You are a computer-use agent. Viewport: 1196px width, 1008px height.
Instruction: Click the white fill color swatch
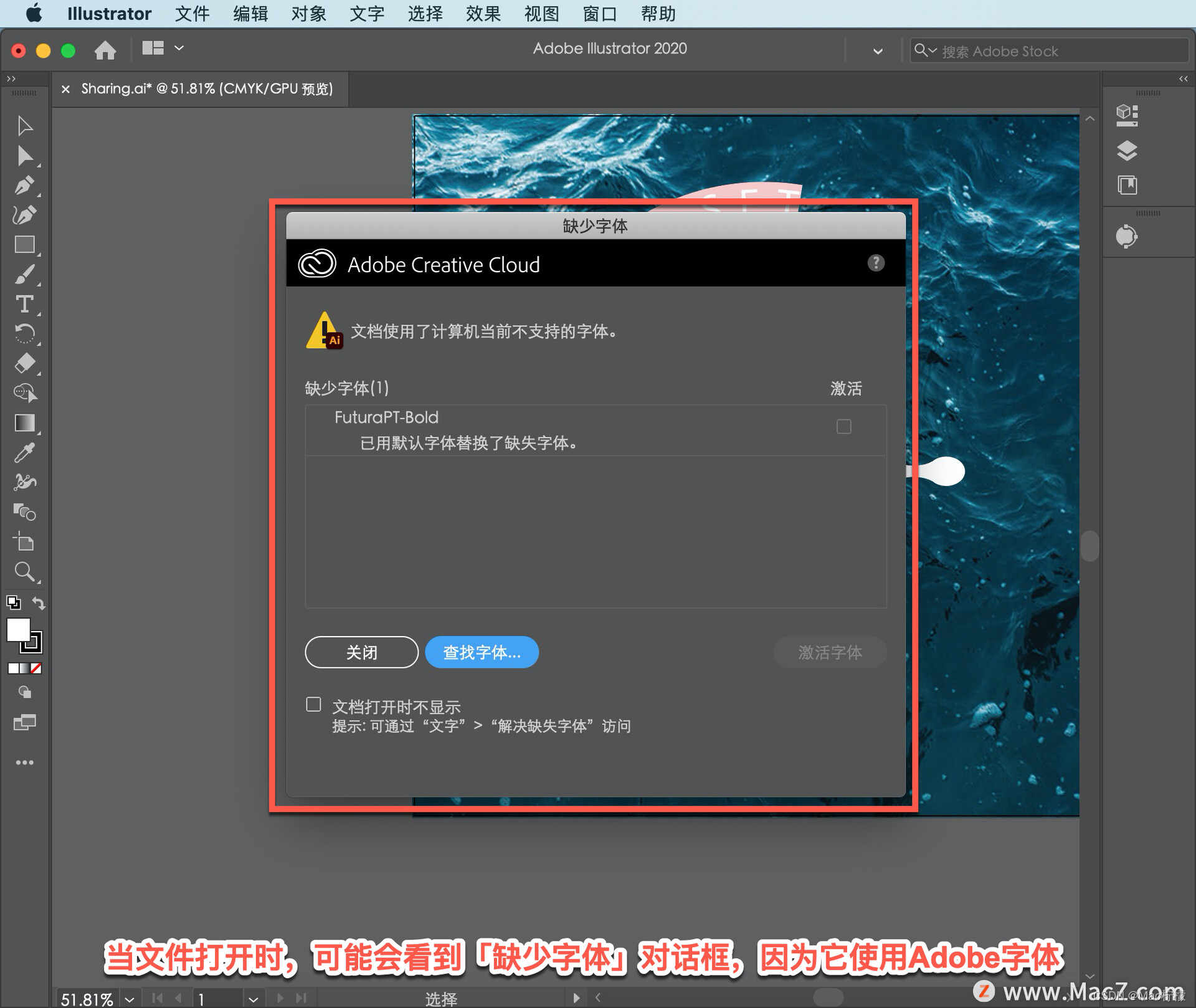point(18,630)
